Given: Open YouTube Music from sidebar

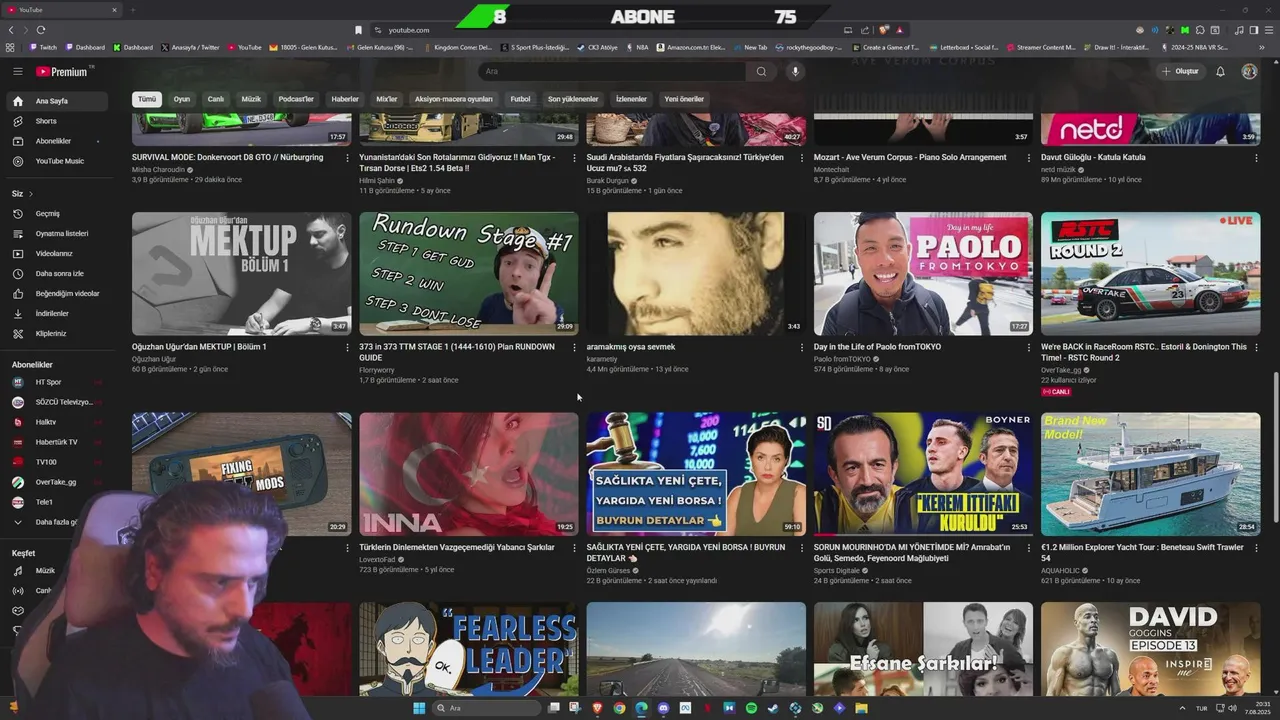Looking at the screenshot, I should click(56, 161).
